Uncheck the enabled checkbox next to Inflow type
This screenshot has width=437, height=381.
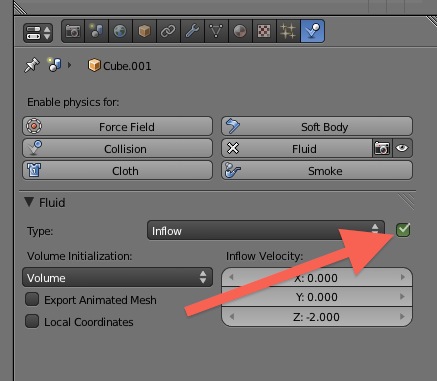[403, 230]
